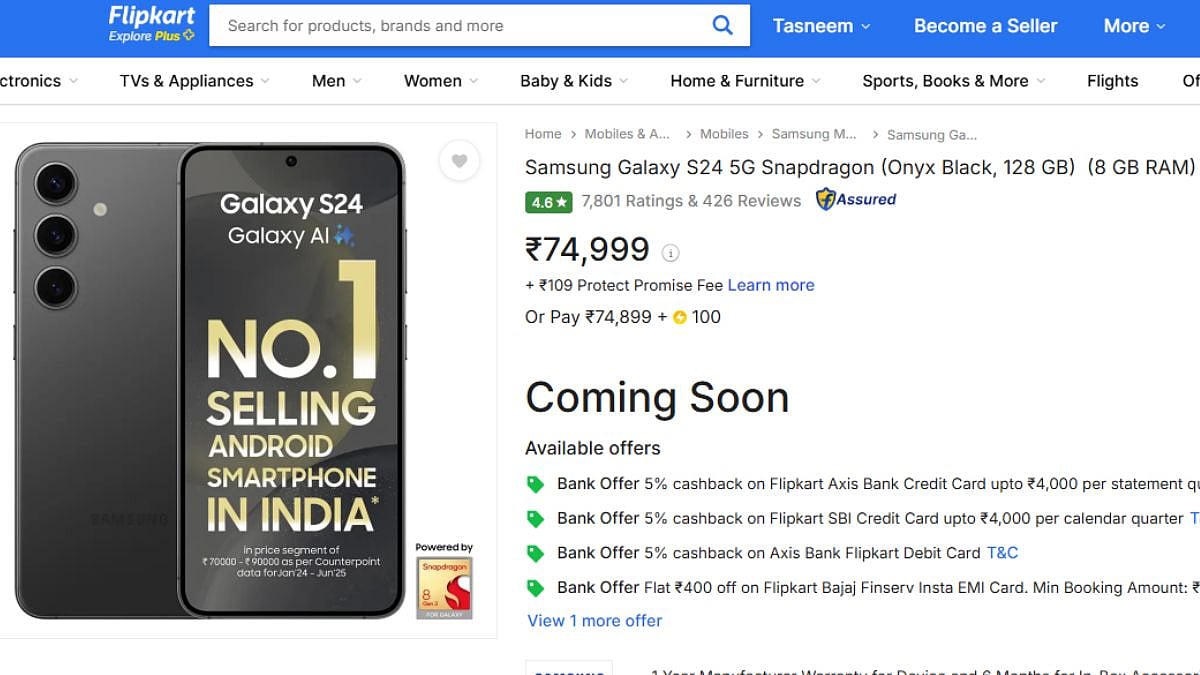1200x675 pixels.
Task: Open the Home & Furniture category menu
Action: point(745,81)
